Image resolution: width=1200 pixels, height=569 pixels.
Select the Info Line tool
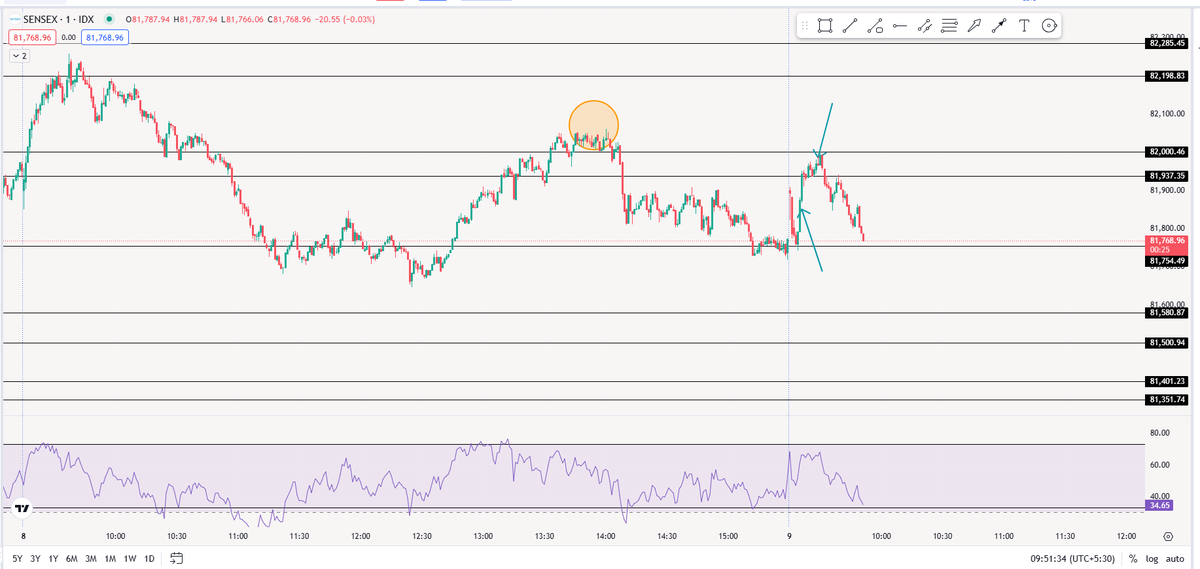coord(875,27)
